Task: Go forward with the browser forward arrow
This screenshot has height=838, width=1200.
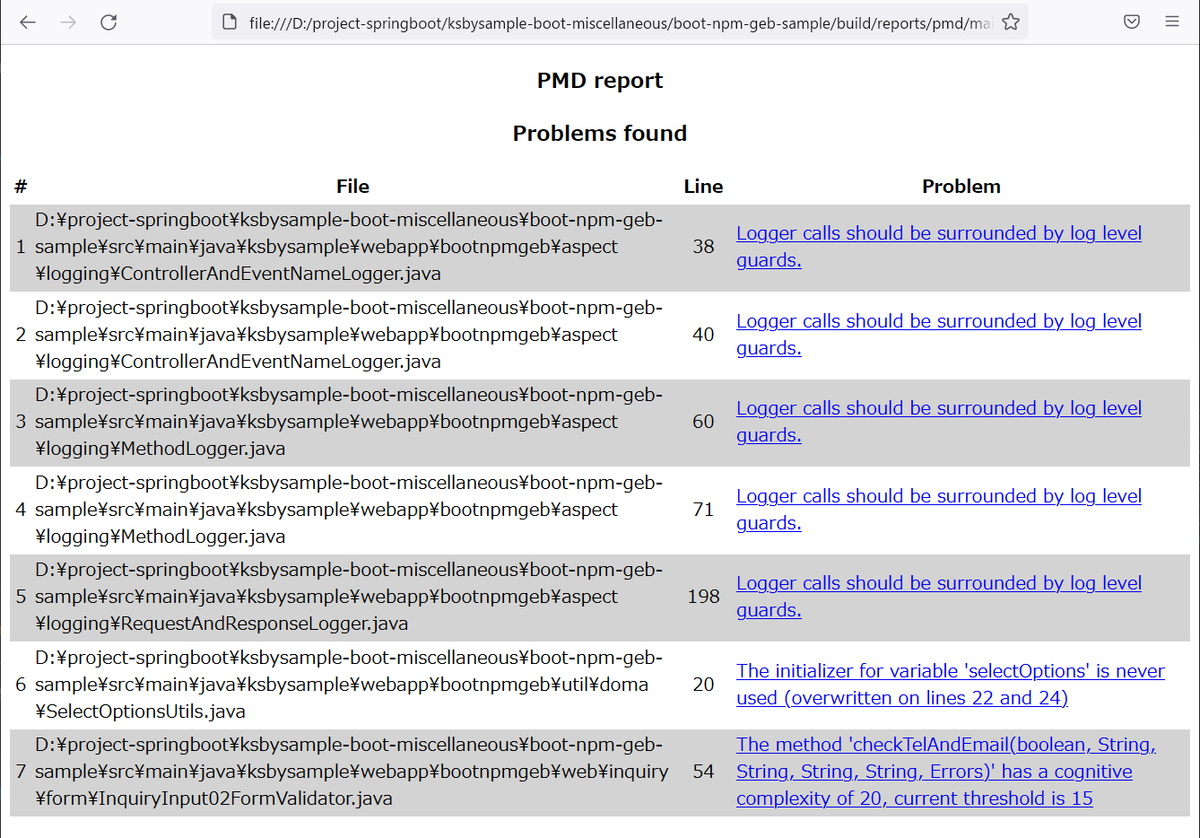Action: (x=68, y=22)
